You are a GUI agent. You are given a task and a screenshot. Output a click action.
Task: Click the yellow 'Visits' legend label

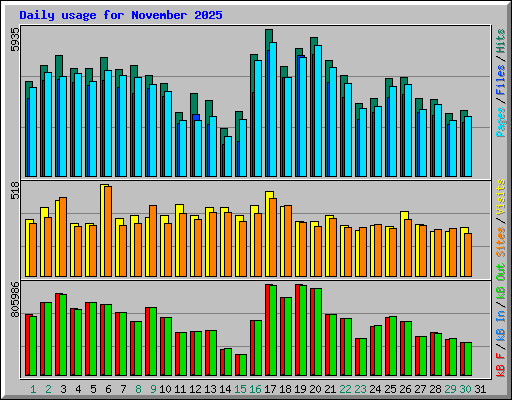click(501, 197)
